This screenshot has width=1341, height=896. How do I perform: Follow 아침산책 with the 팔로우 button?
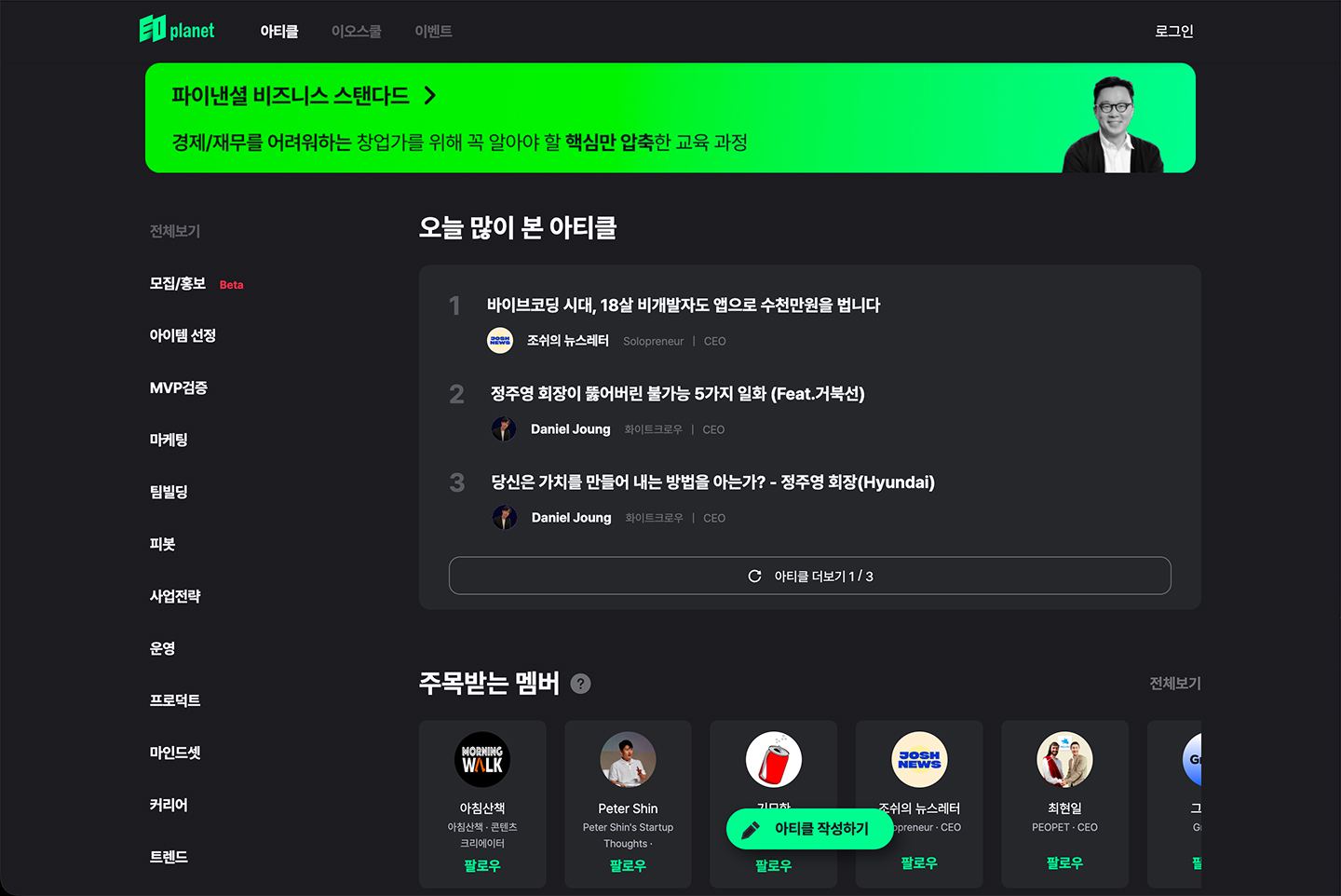pyautogui.click(x=482, y=866)
